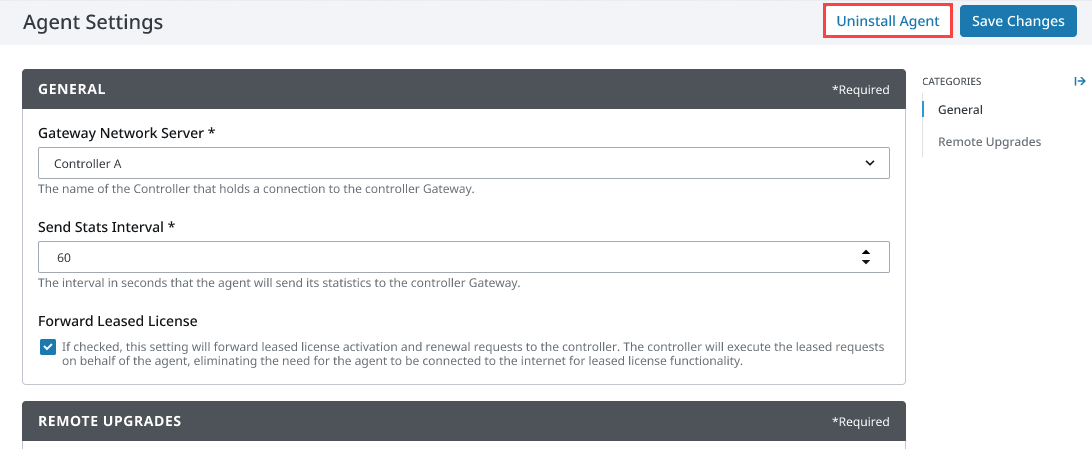Image resolution: width=1092 pixels, height=449 pixels.
Task: Click the Send Stats Interval field label
Action: tap(107, 227)
